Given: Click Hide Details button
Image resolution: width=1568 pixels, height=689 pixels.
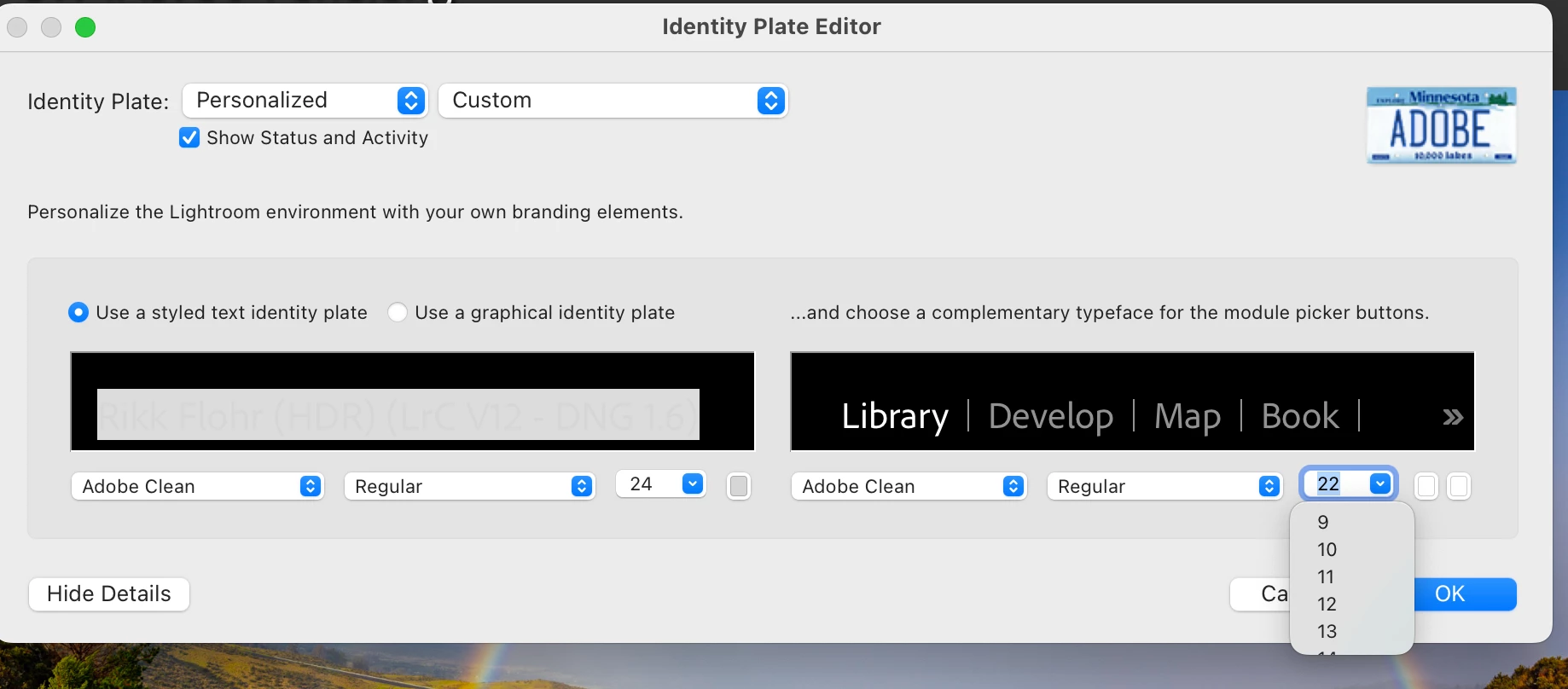Looking at the screenshot, I should pos(109,594).
